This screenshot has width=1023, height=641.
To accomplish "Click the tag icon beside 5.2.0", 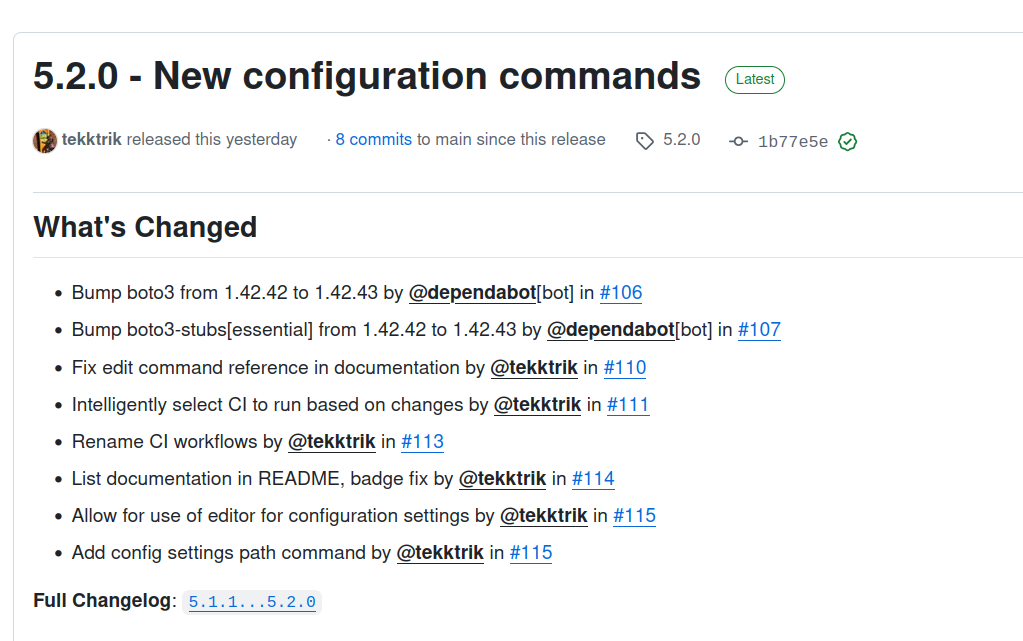I will pos(645,141).
